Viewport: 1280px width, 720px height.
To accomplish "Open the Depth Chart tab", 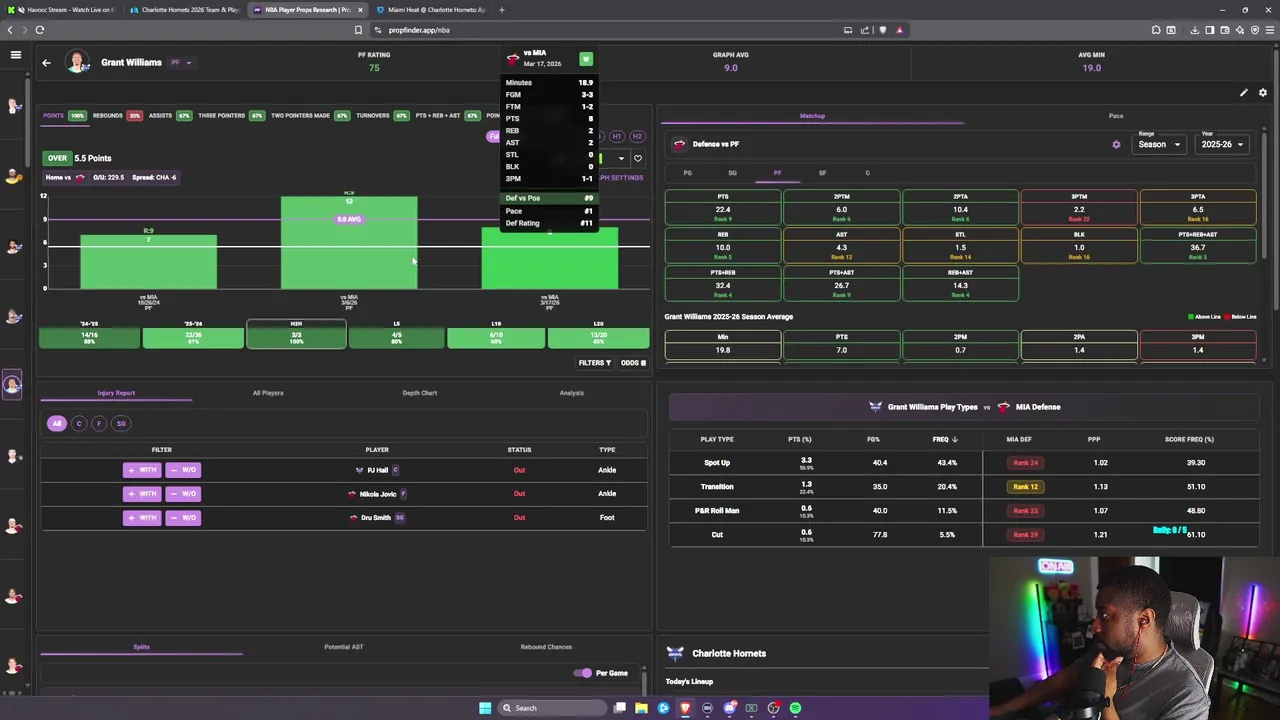I will 420,393.
